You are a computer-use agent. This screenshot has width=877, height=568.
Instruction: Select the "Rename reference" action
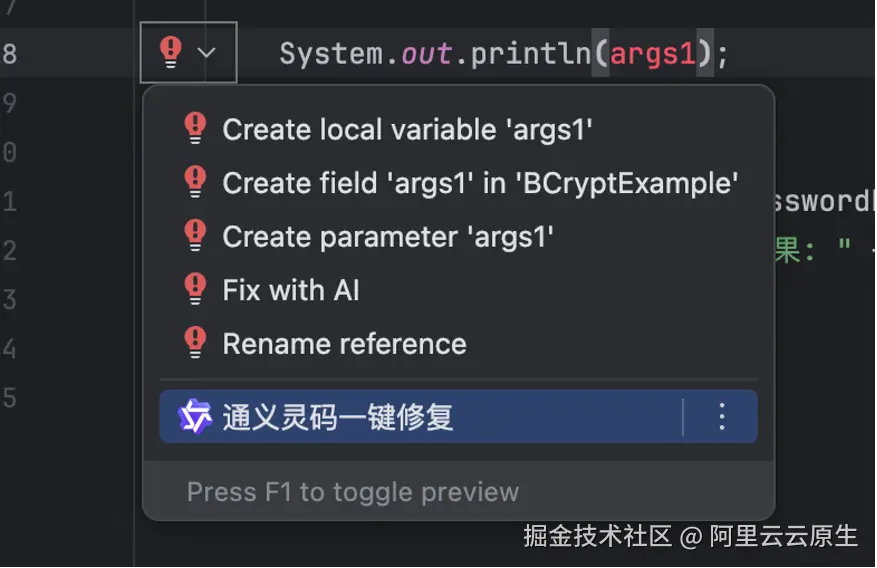(x=344, y=344)
